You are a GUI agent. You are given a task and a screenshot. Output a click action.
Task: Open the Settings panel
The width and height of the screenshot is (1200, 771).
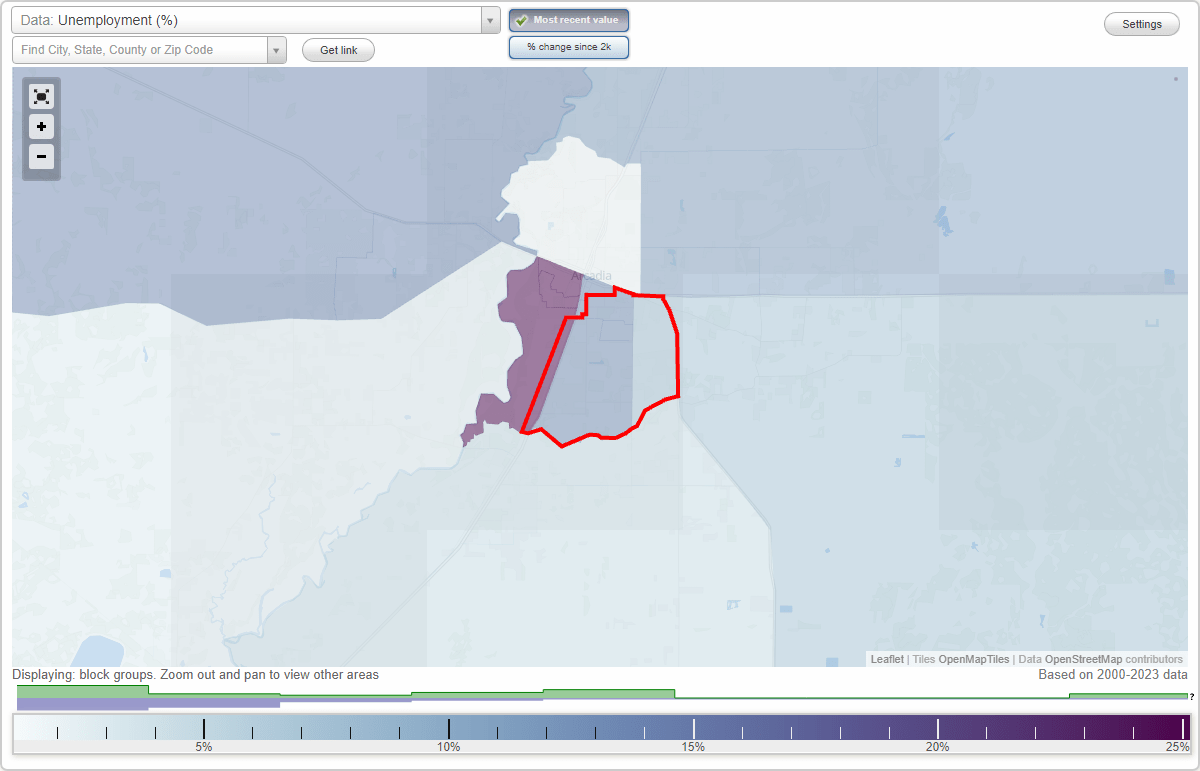pos(1141,24)
